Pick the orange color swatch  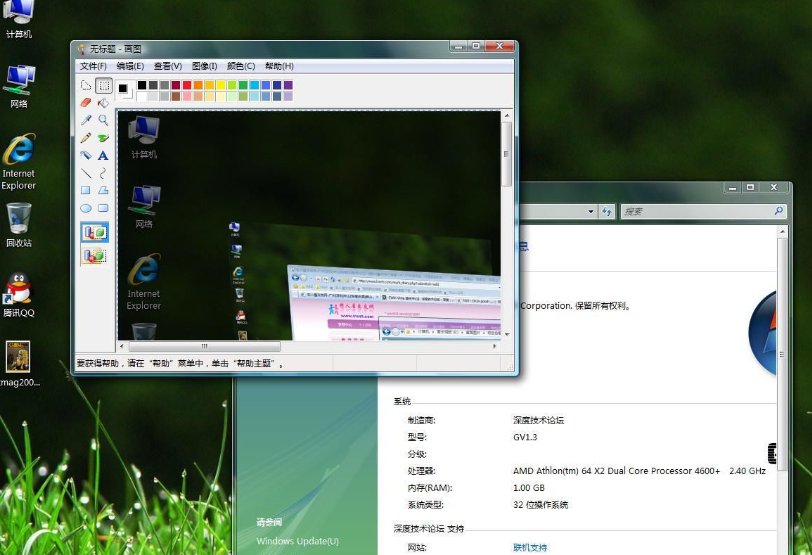pos(198,85)
